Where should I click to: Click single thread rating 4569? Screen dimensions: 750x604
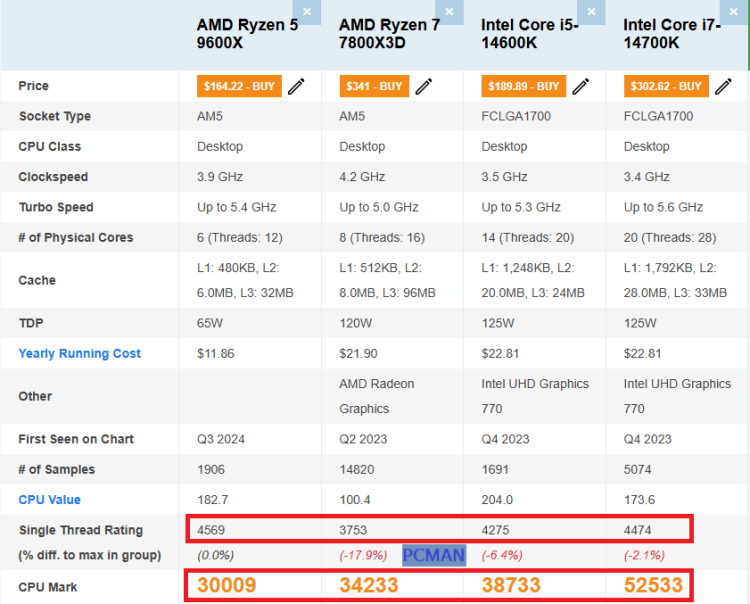(x=211, y=530)
